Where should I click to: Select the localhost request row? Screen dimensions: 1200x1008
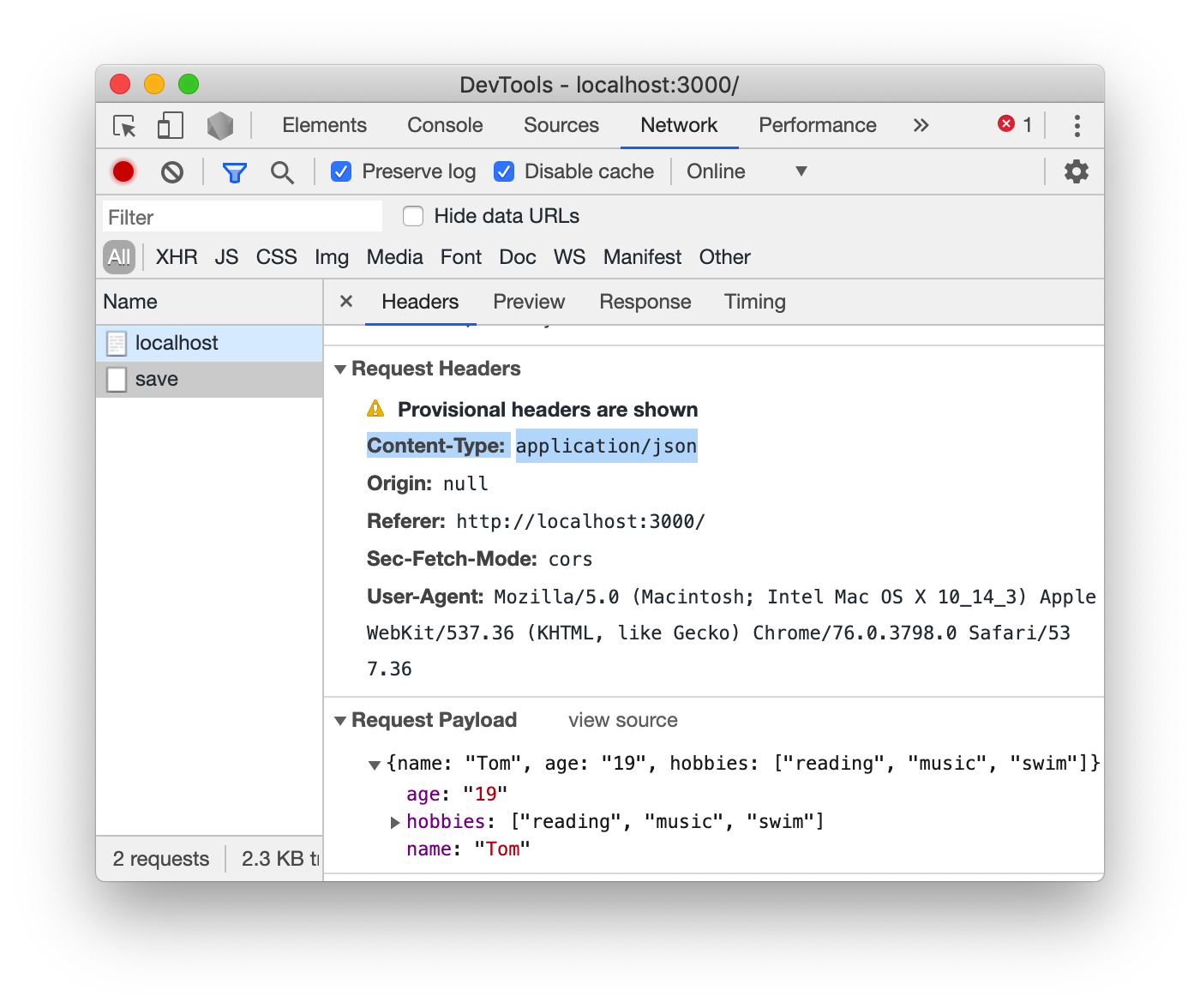(x=209, y=343)
